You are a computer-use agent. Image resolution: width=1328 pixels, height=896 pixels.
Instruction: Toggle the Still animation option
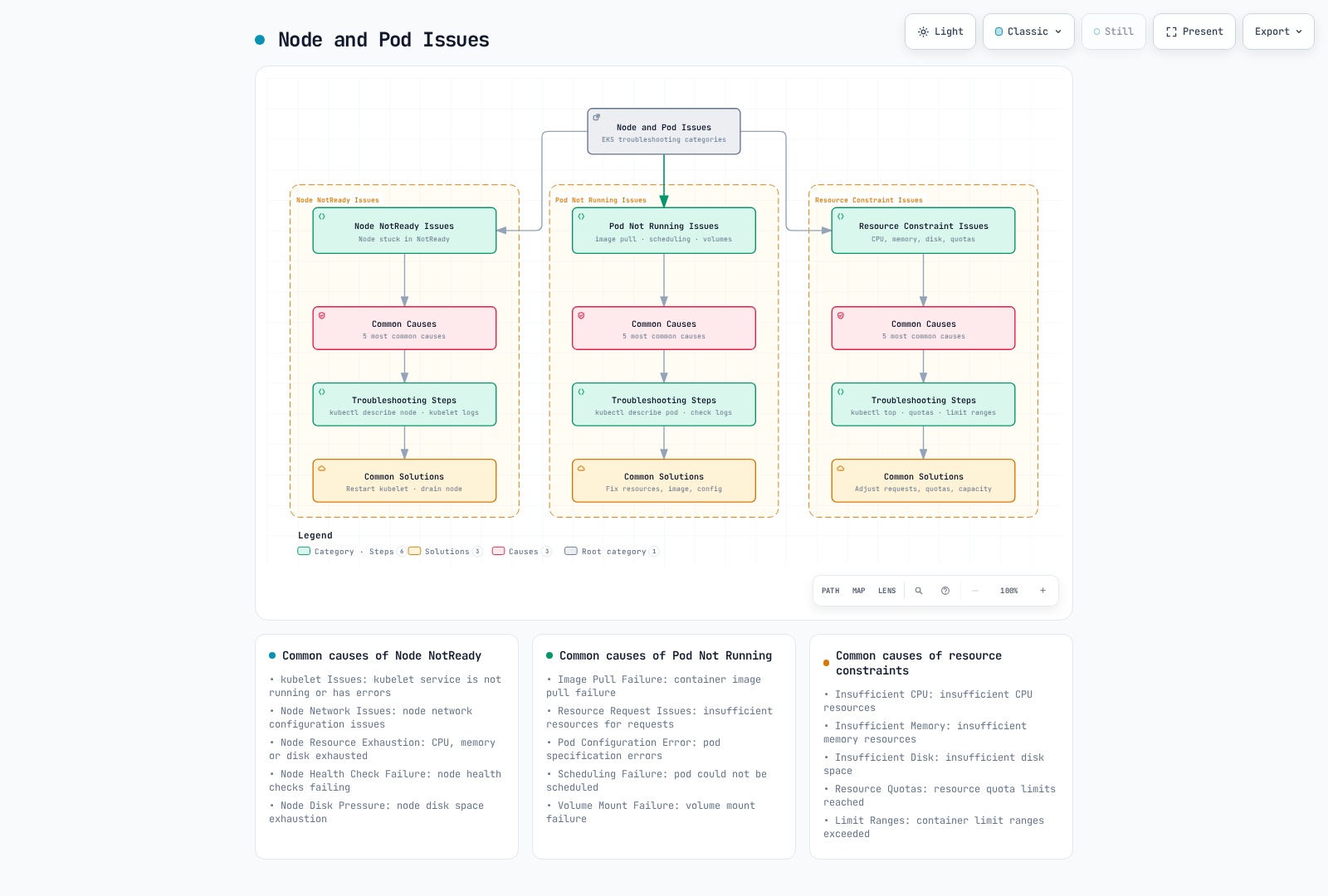[1113, 32]
